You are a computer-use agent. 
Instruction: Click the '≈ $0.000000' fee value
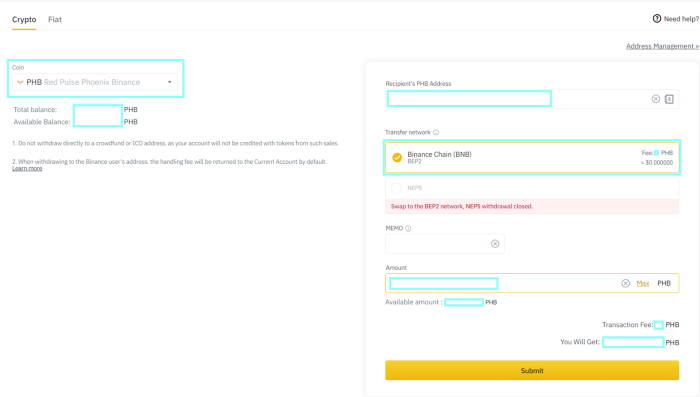[x=657, y=163]
